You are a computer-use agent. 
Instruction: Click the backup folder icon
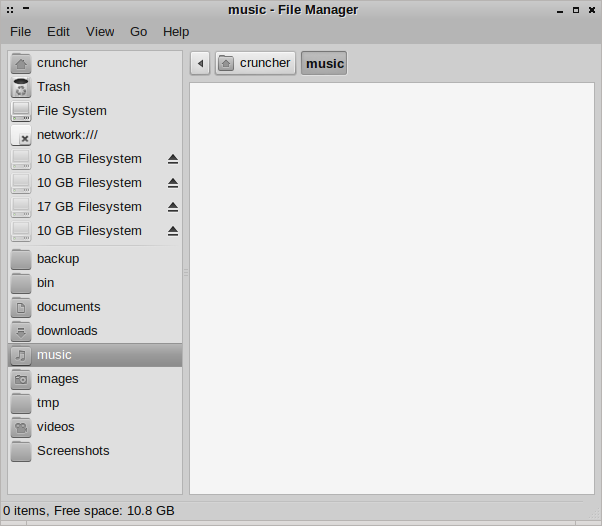(x=21, y=259)
